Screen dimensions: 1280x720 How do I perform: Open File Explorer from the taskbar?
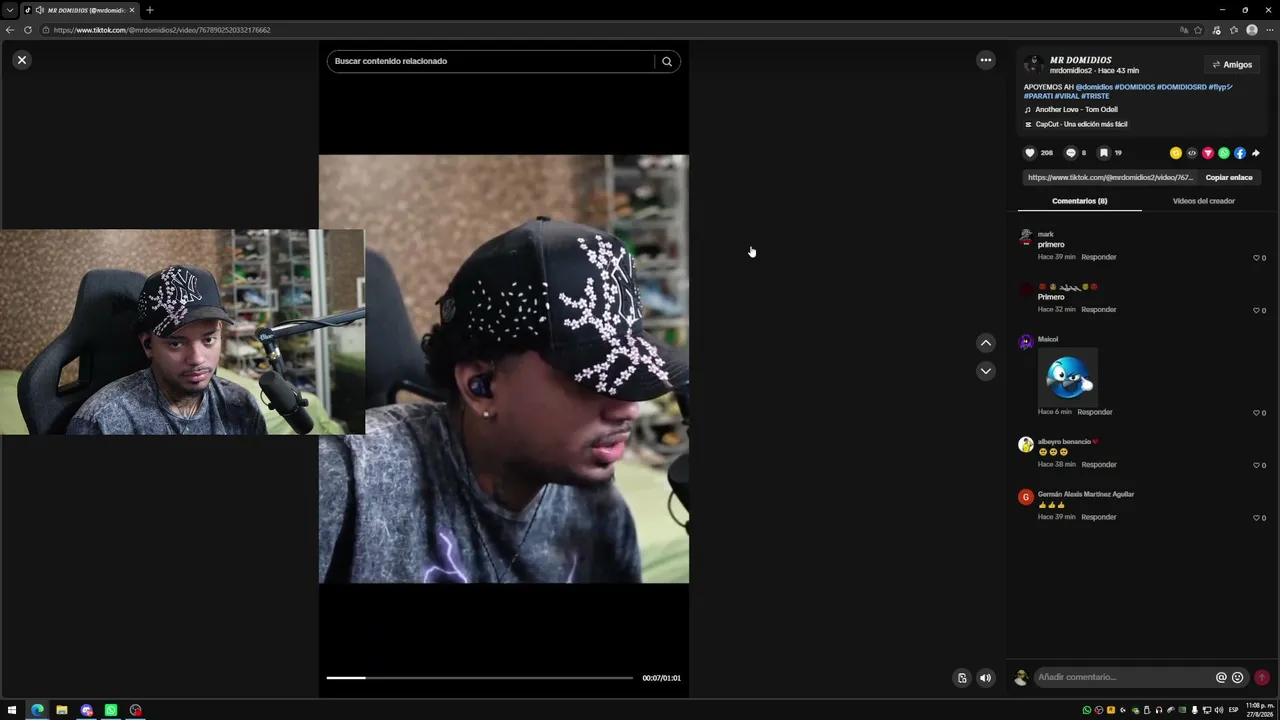(x=62, y=710)
